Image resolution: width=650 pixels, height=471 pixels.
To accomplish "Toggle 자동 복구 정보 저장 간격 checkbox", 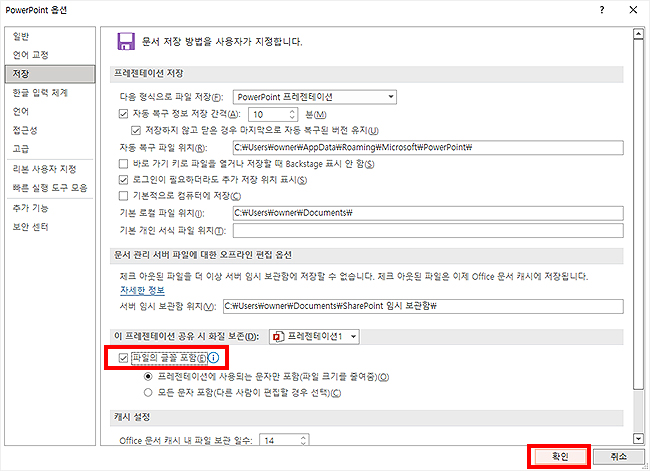I will pyautogui.click(x=123, y=114).
